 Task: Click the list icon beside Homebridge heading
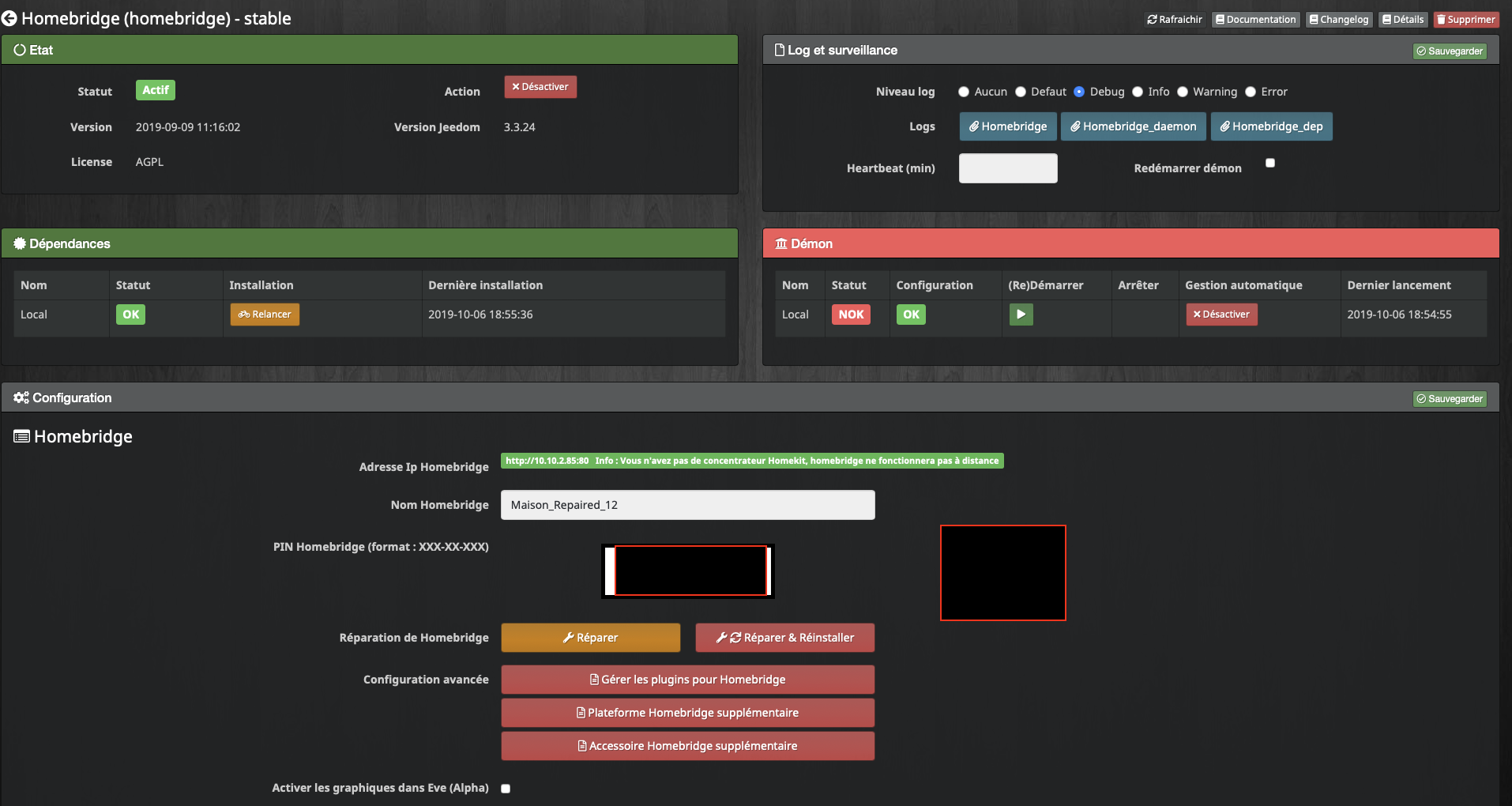[x=22, y=436]
